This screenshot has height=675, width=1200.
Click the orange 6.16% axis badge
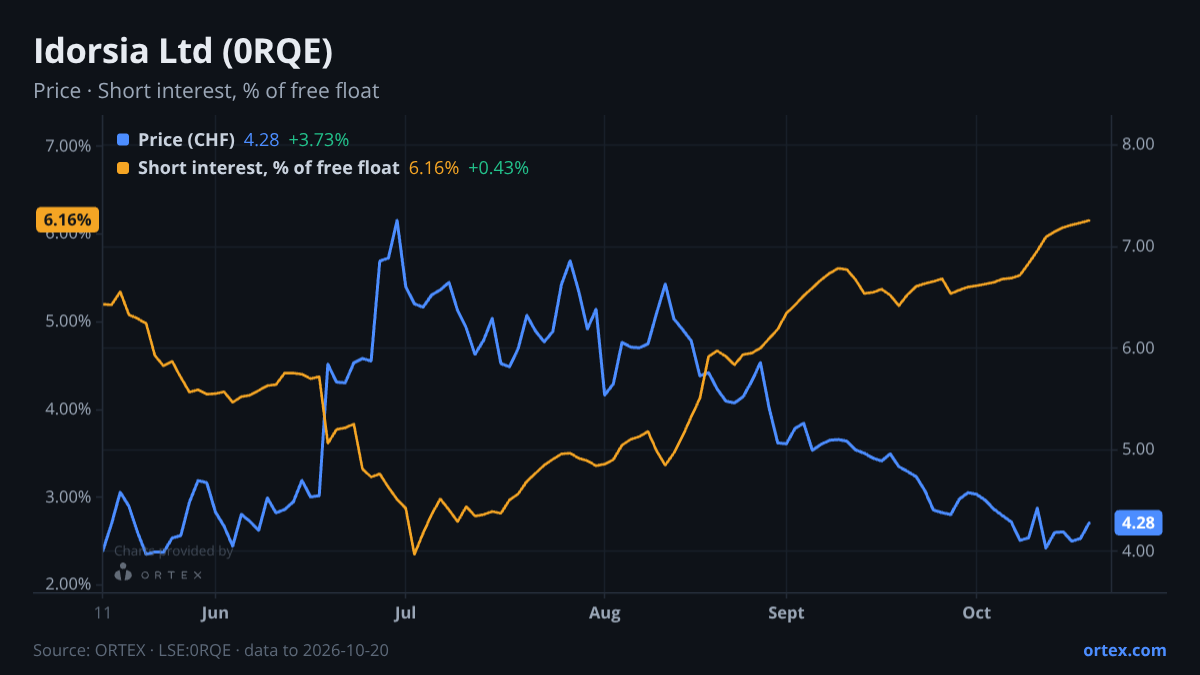tap(67, 220)
